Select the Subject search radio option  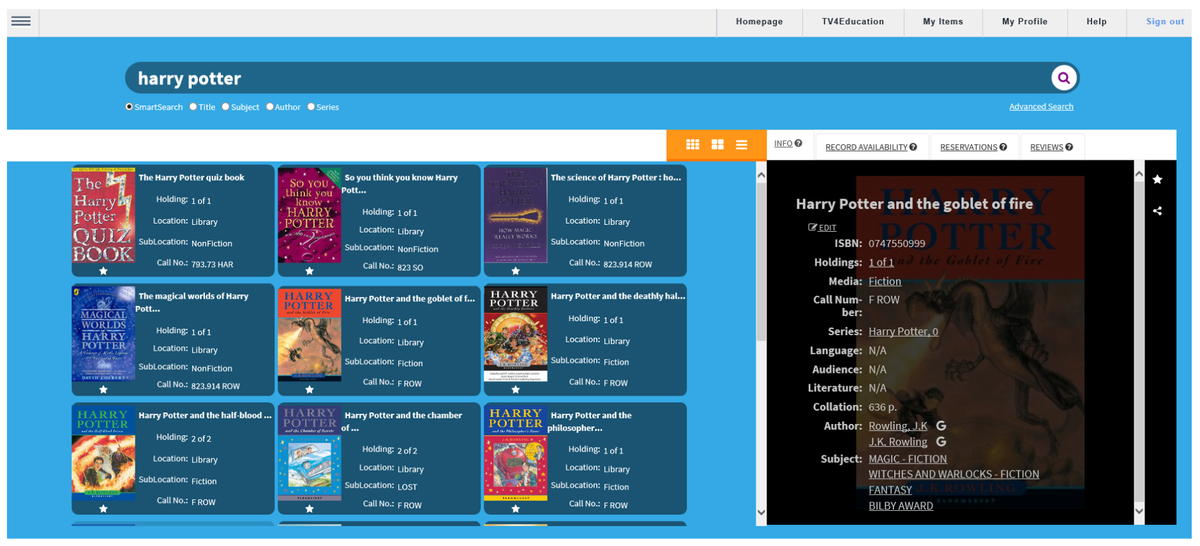(x=226, y=107)
